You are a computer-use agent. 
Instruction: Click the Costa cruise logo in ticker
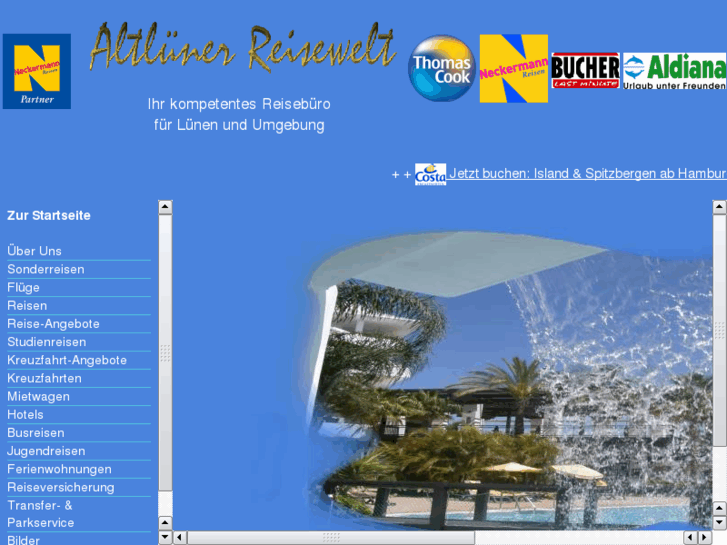click(430, 174)
